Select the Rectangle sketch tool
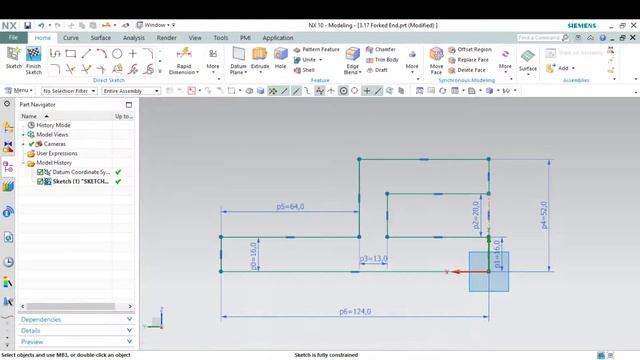 point(71,53)
